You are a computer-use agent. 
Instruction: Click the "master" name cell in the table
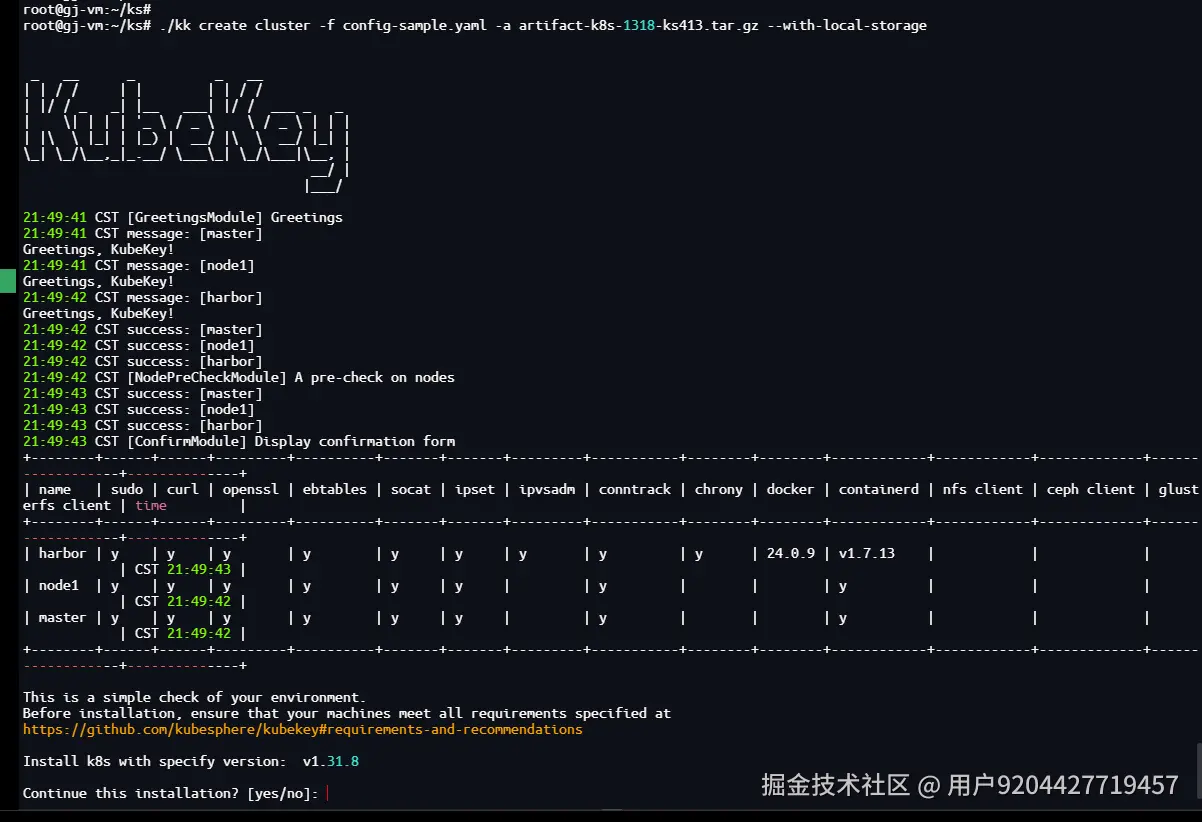[x=63, y=618]
